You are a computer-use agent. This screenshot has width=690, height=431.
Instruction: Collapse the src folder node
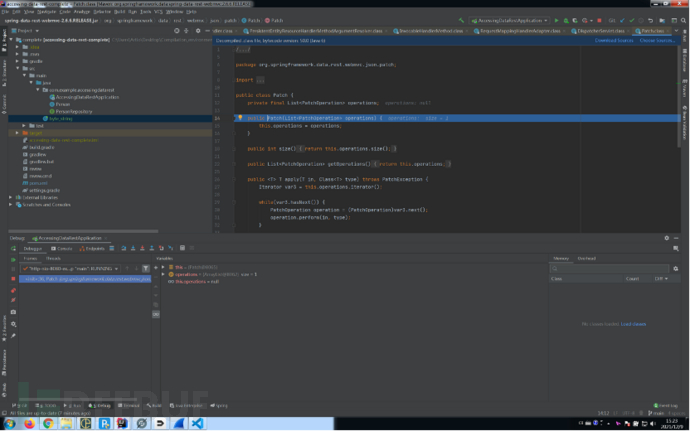coord(18,68)
